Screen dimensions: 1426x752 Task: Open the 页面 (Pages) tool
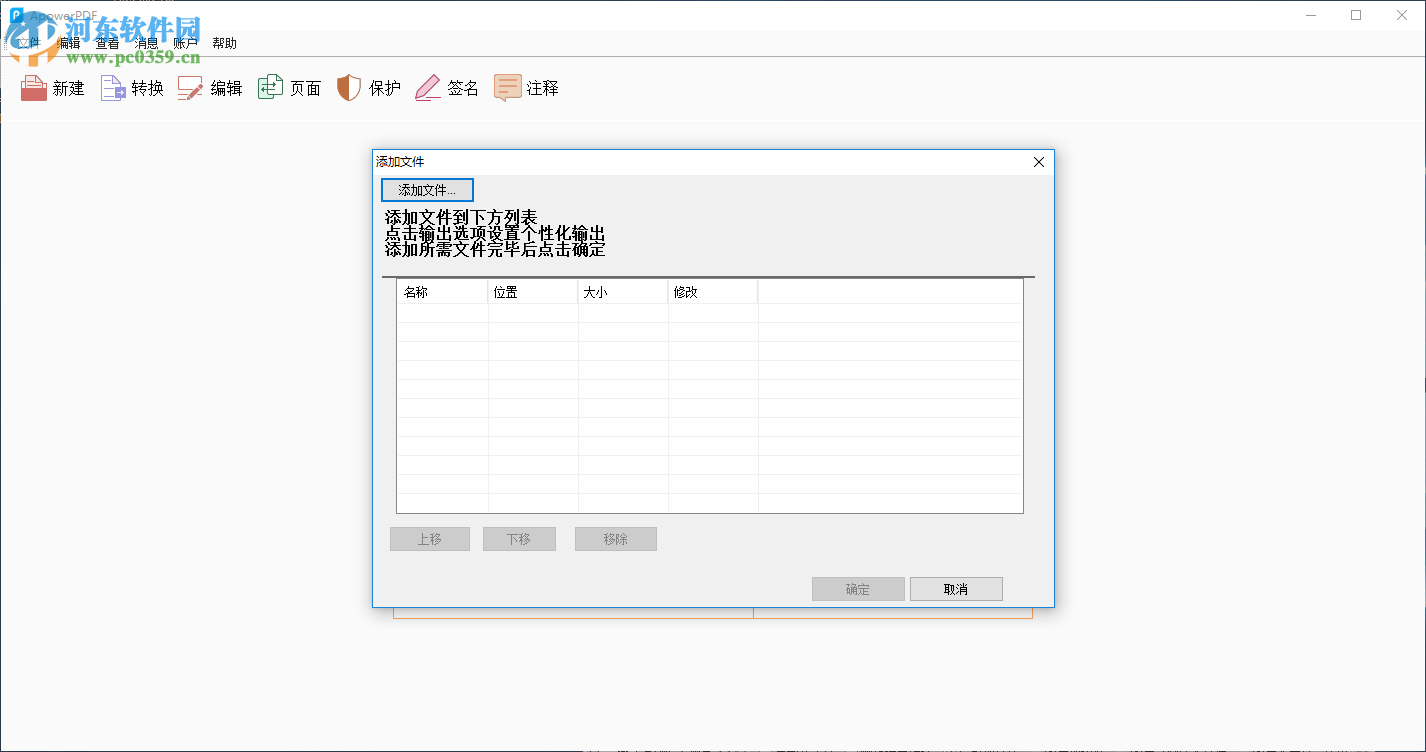pyautogui.click(x=288, y=88)
